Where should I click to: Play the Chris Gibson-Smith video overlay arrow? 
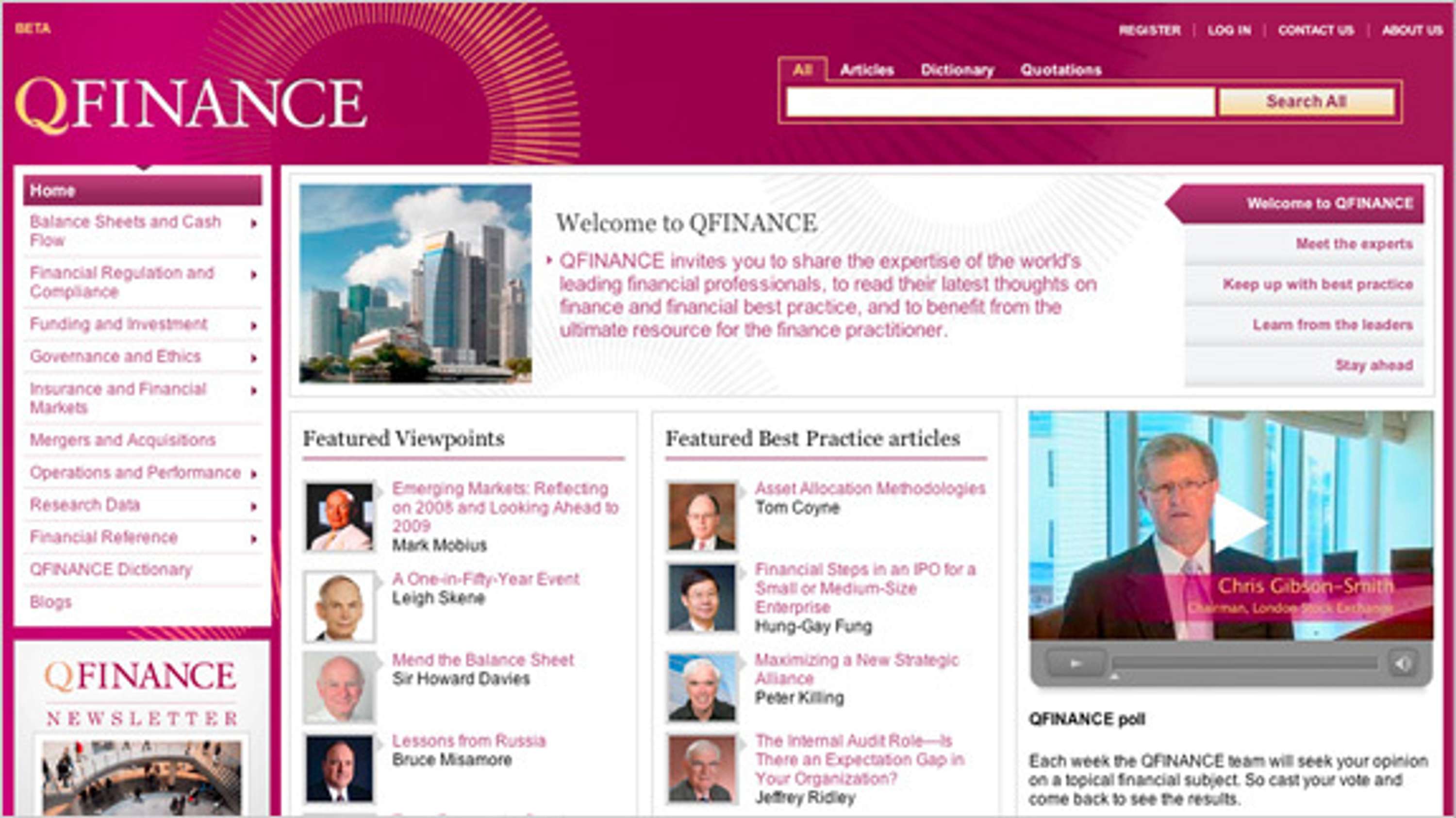click(1240, 522)
